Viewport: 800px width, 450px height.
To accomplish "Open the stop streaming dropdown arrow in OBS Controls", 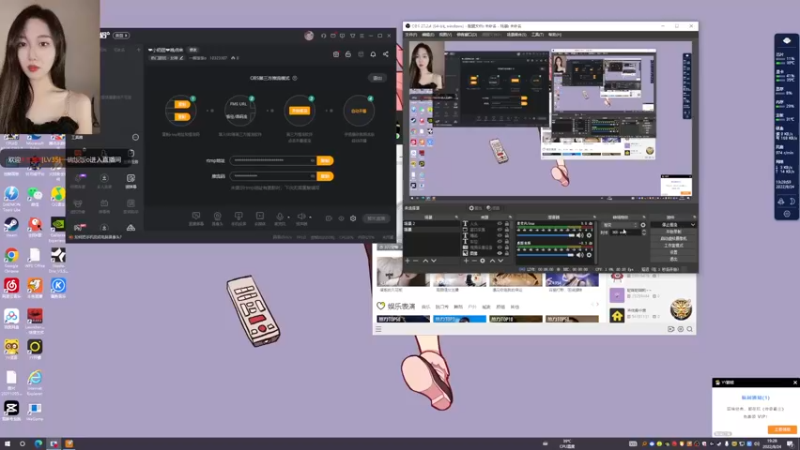I will pyautogui.click(x=692, y=225).
